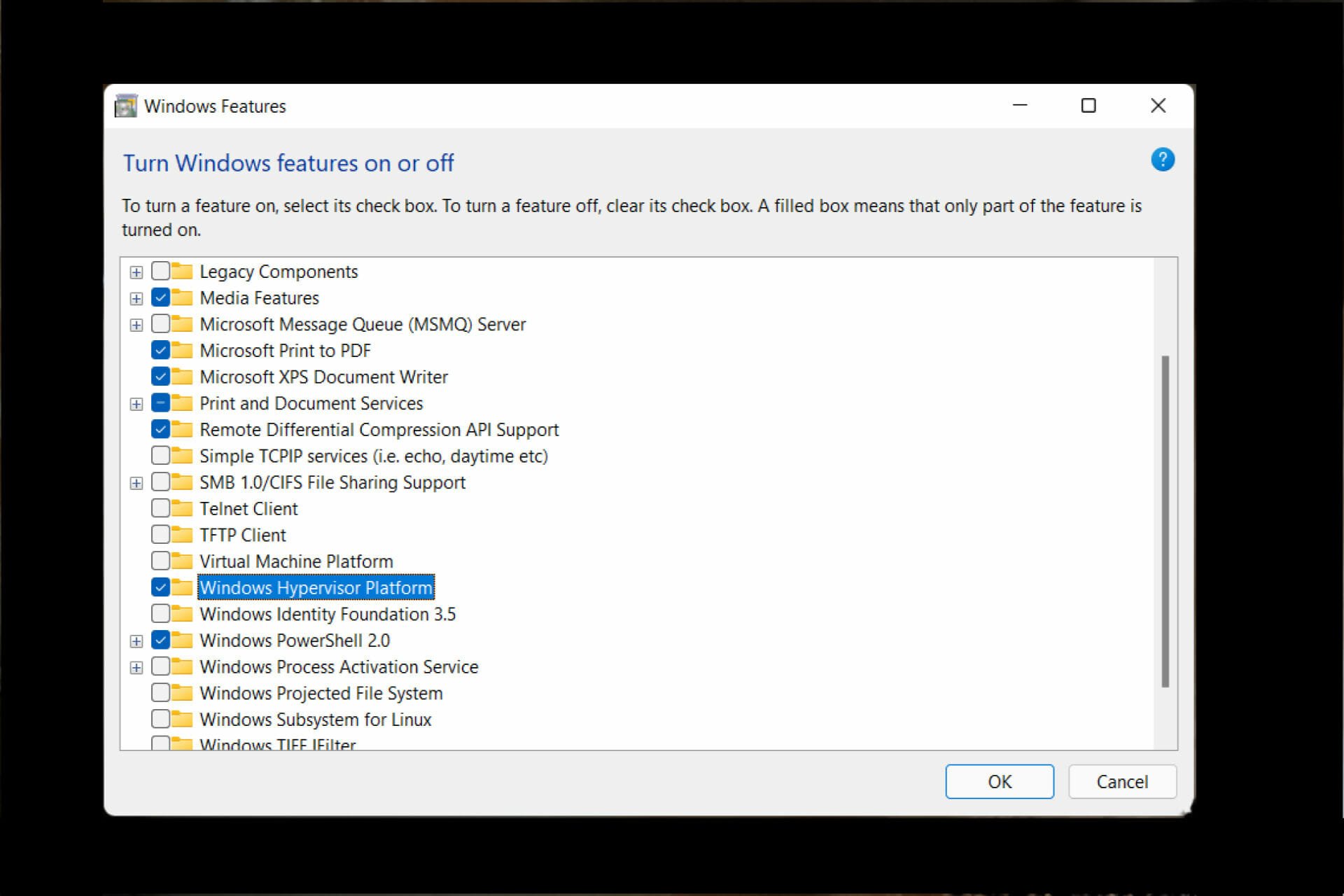This screenshot has height=896, width=1344.
Task: Uncheck Windows PowerShell 2.0 checkbox
Action: (160, 640)
